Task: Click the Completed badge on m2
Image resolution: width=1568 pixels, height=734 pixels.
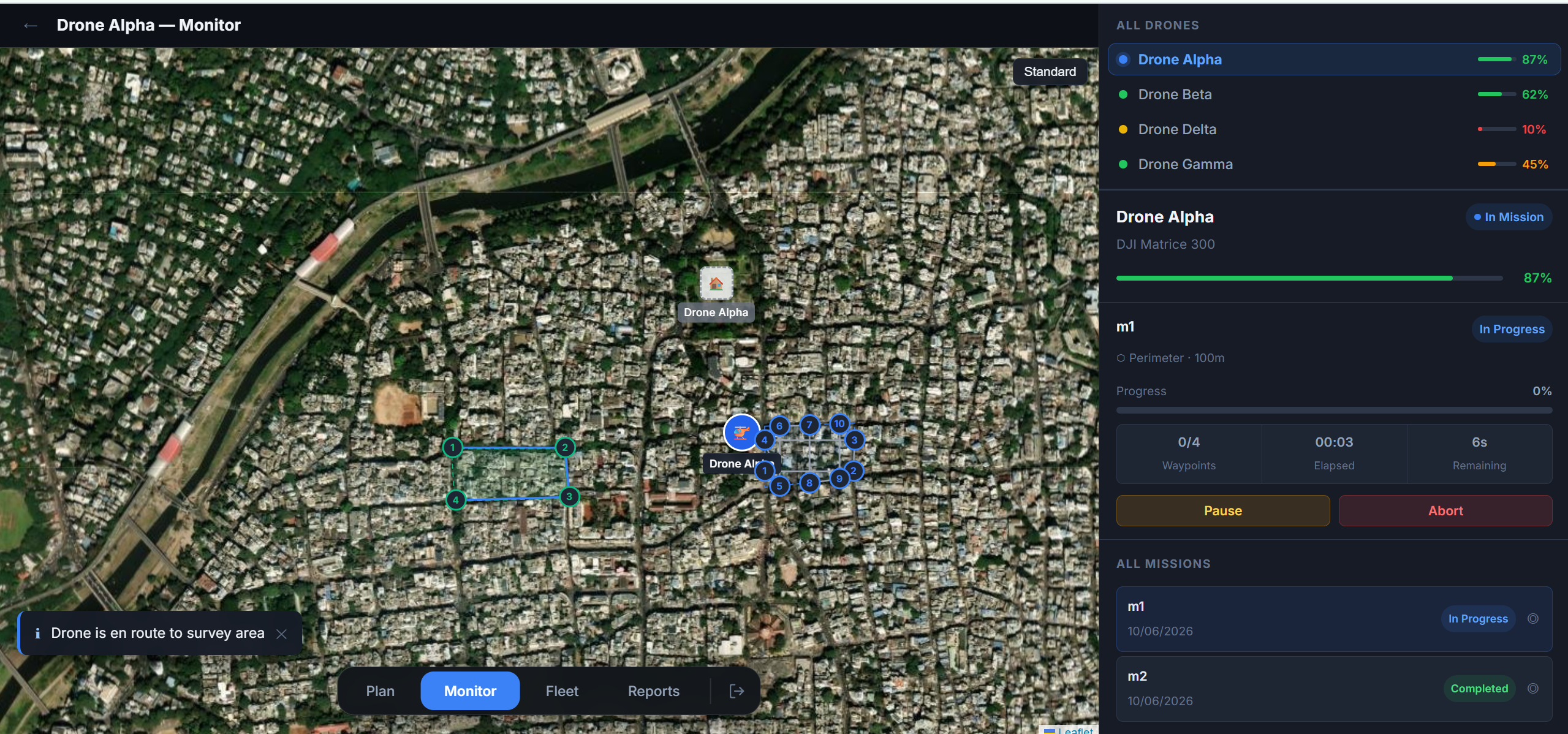Action: point(1479,689)
